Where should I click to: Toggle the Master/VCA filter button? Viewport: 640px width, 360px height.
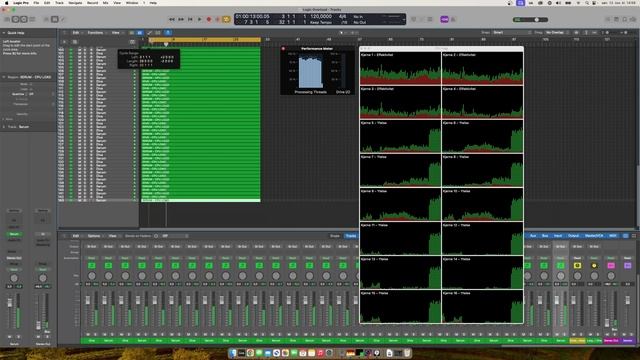tap(594, 236)
